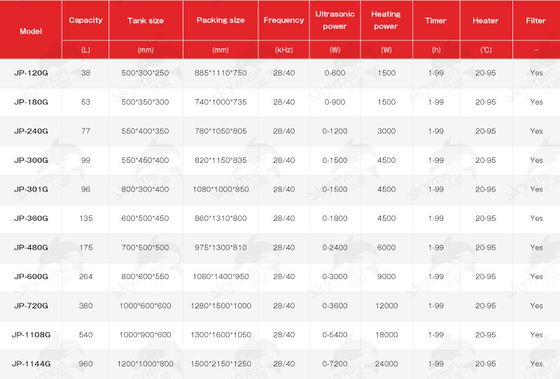
Task: Click the JP-1108G model label
Action: (31, 335)
